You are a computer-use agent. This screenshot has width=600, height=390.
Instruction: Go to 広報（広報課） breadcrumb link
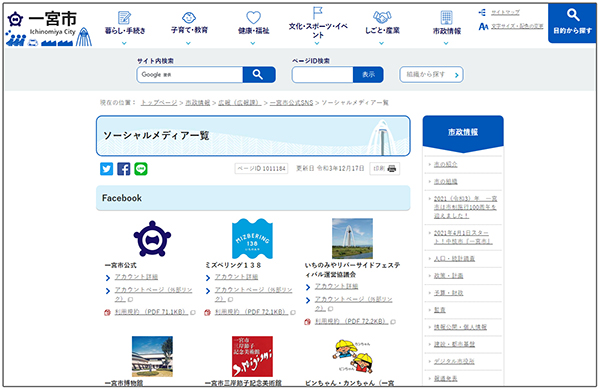pos(240,103)
